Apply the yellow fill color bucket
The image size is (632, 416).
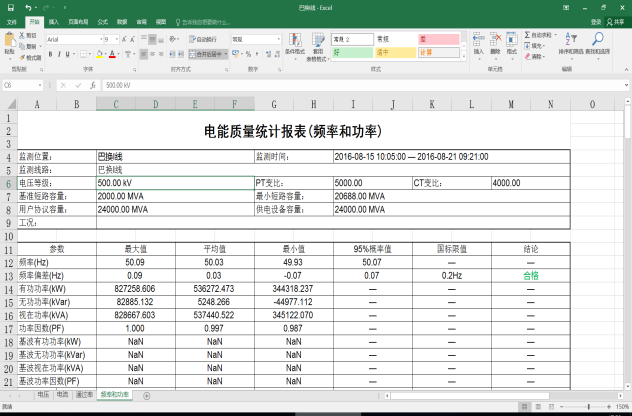(100, 54)
